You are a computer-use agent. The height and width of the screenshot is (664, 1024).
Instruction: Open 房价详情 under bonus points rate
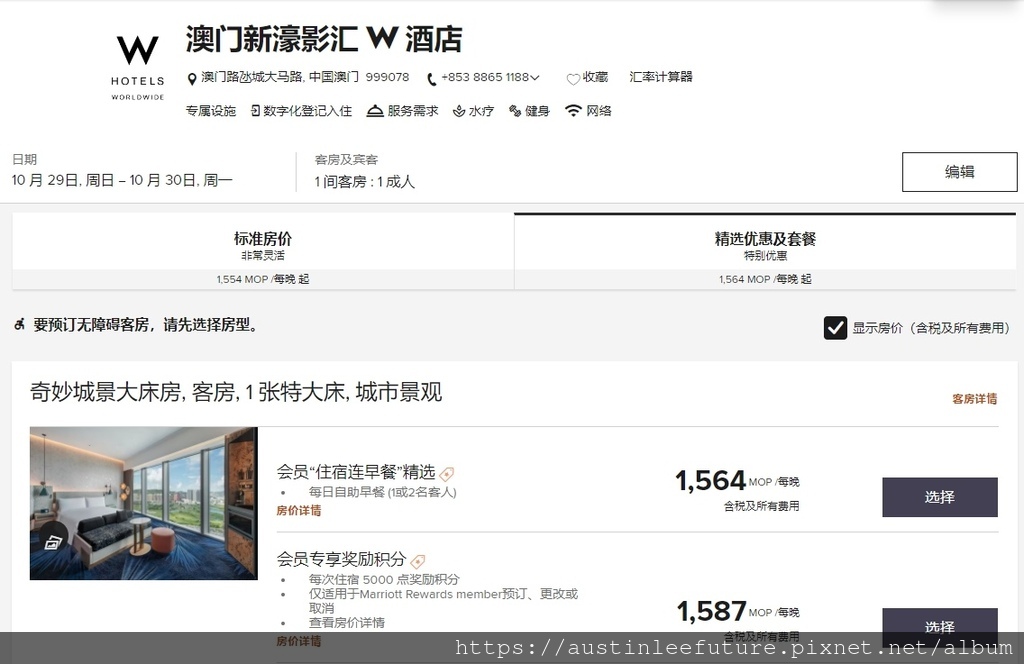pos(298,640)
